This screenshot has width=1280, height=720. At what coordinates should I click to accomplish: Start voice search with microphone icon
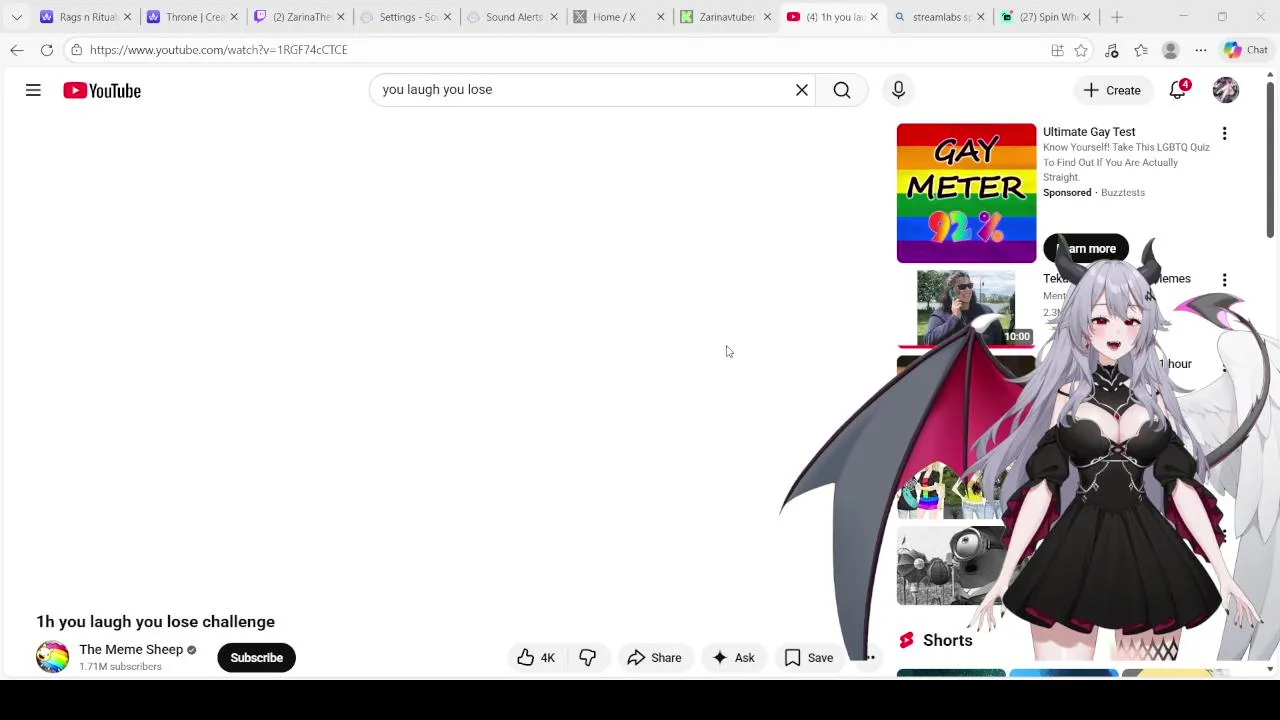(x=898, y=90)
